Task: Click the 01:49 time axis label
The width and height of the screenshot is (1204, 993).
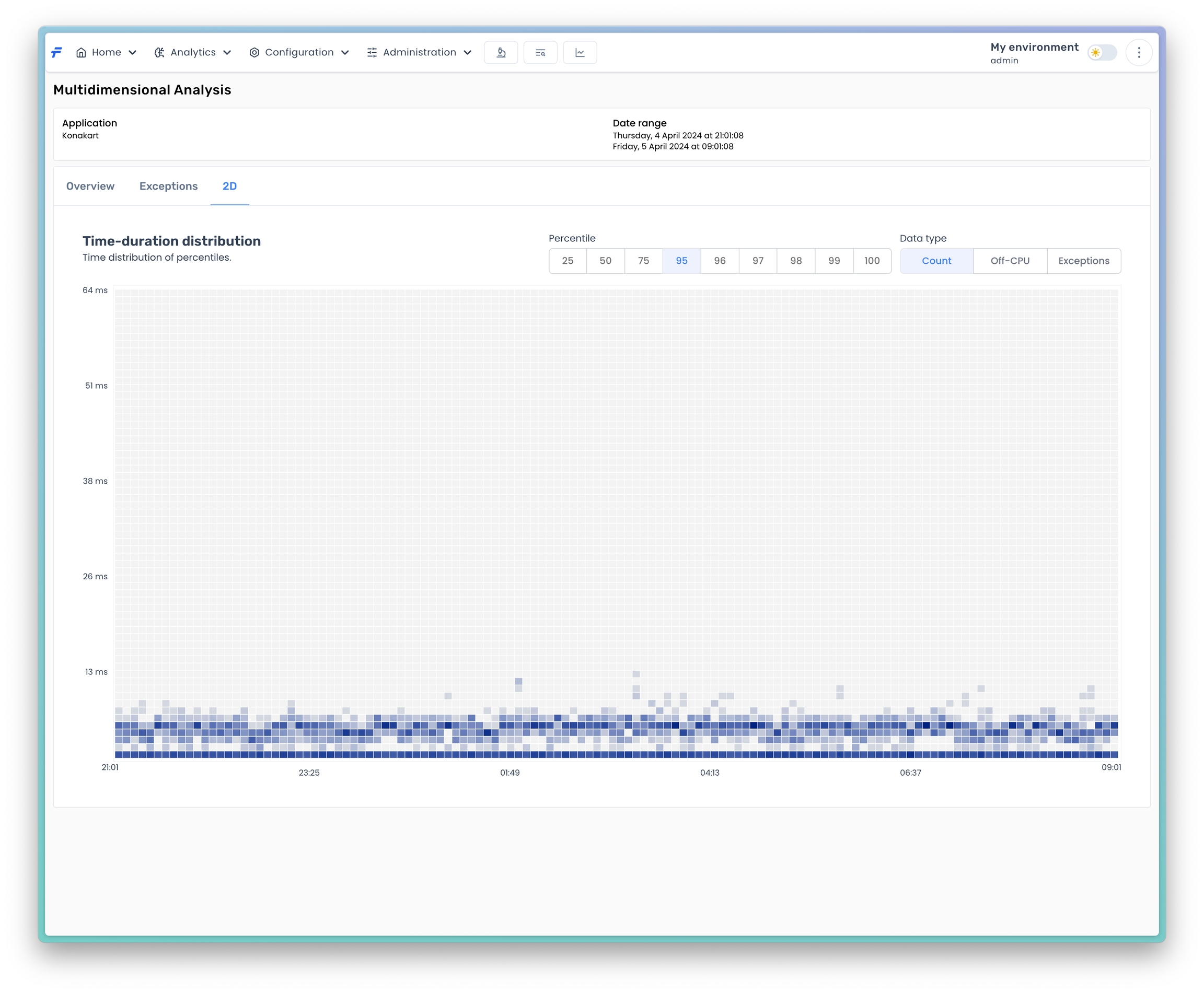Action: coord(510,773)
